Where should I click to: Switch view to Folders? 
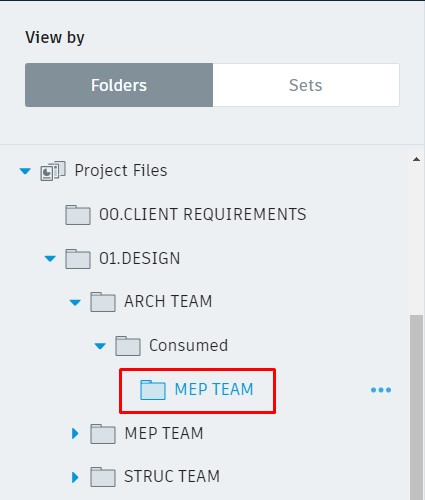(119, 85)
